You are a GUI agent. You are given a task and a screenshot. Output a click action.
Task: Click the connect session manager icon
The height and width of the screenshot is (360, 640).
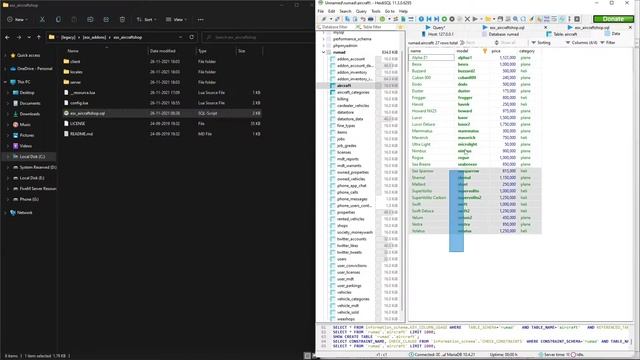coord(324,19)
